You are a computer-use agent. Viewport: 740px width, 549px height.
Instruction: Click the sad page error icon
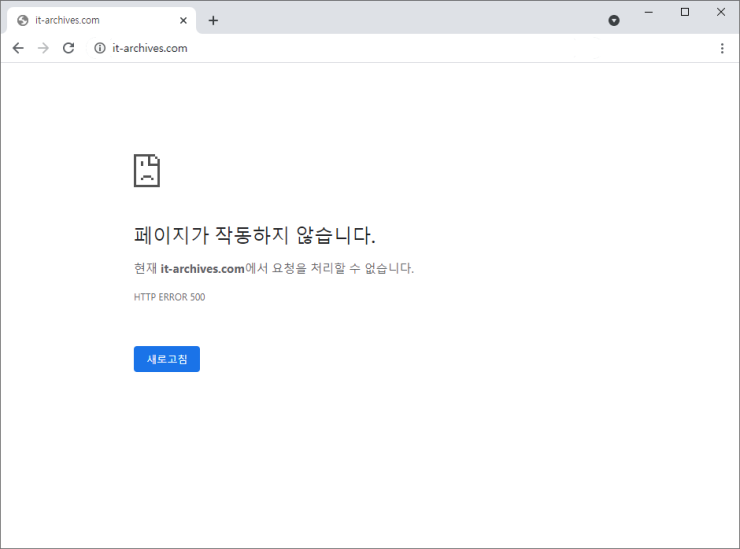click(147, 170)
